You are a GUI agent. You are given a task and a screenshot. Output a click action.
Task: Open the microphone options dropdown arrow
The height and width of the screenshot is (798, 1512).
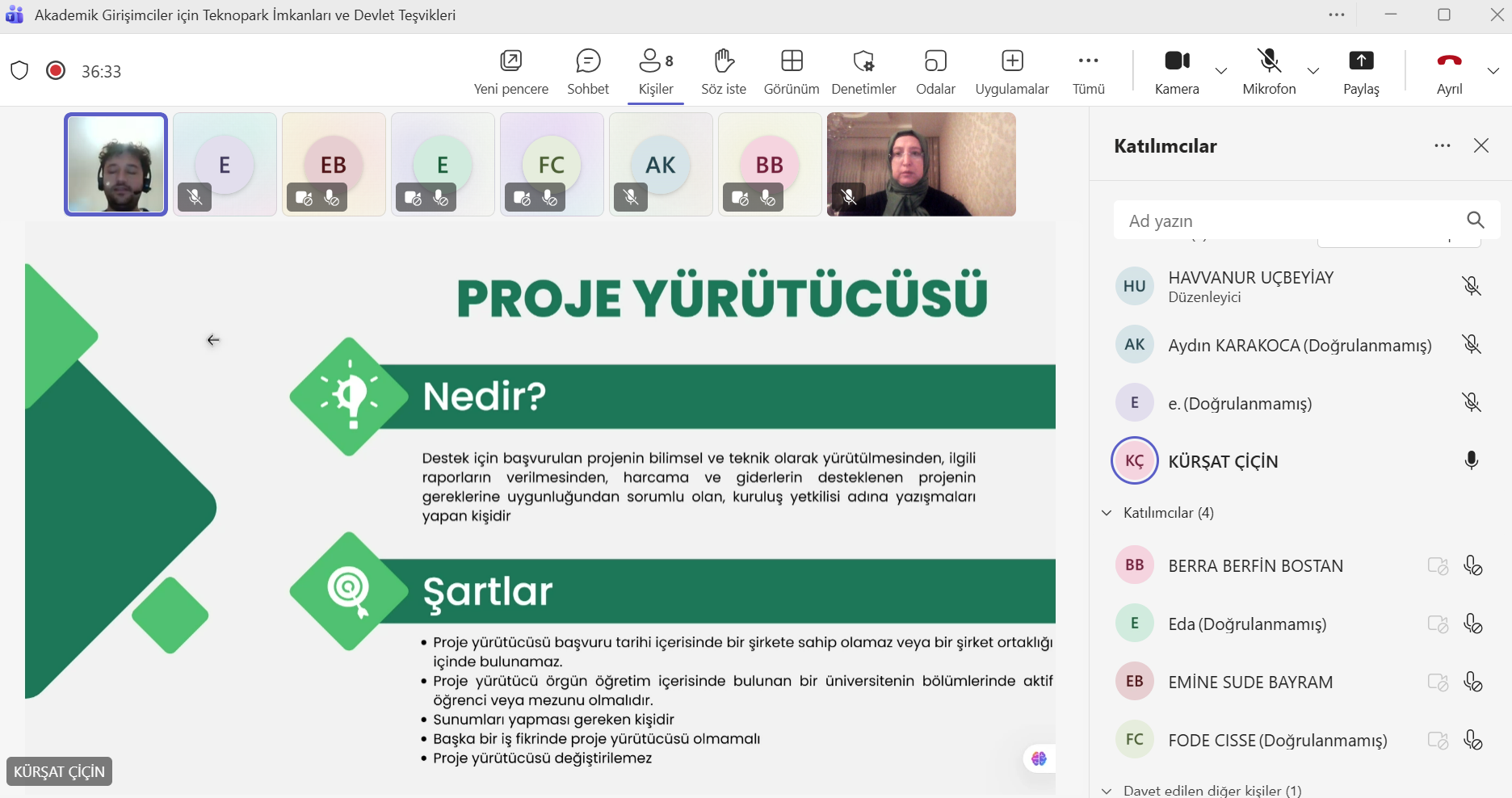click(x=1313, y=71)
